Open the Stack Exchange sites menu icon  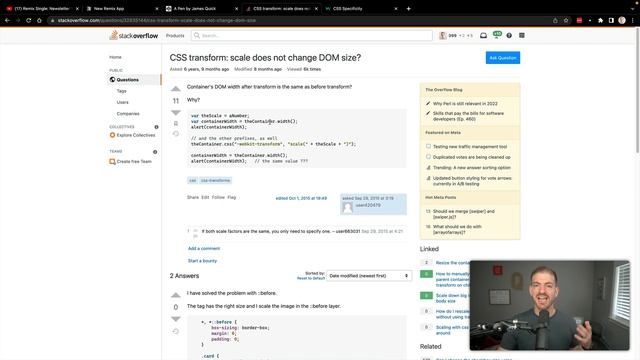(522, 36)
